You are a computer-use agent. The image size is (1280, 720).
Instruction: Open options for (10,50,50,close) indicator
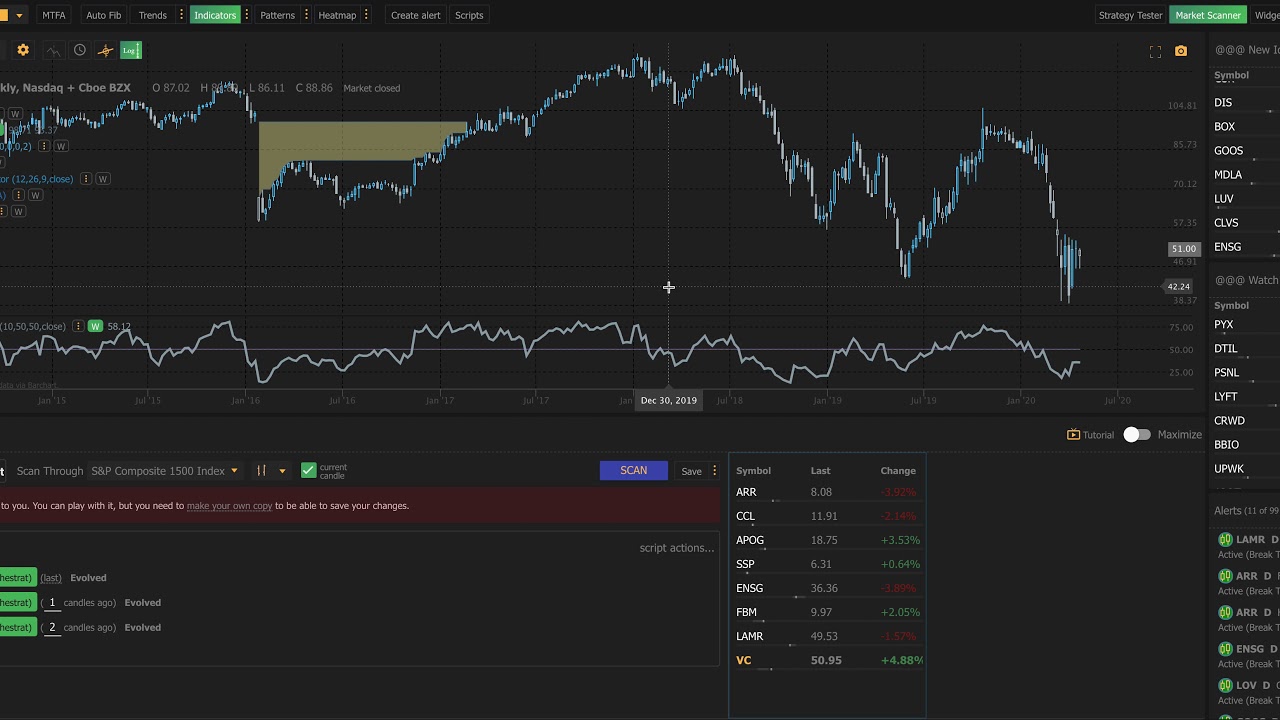77,326
